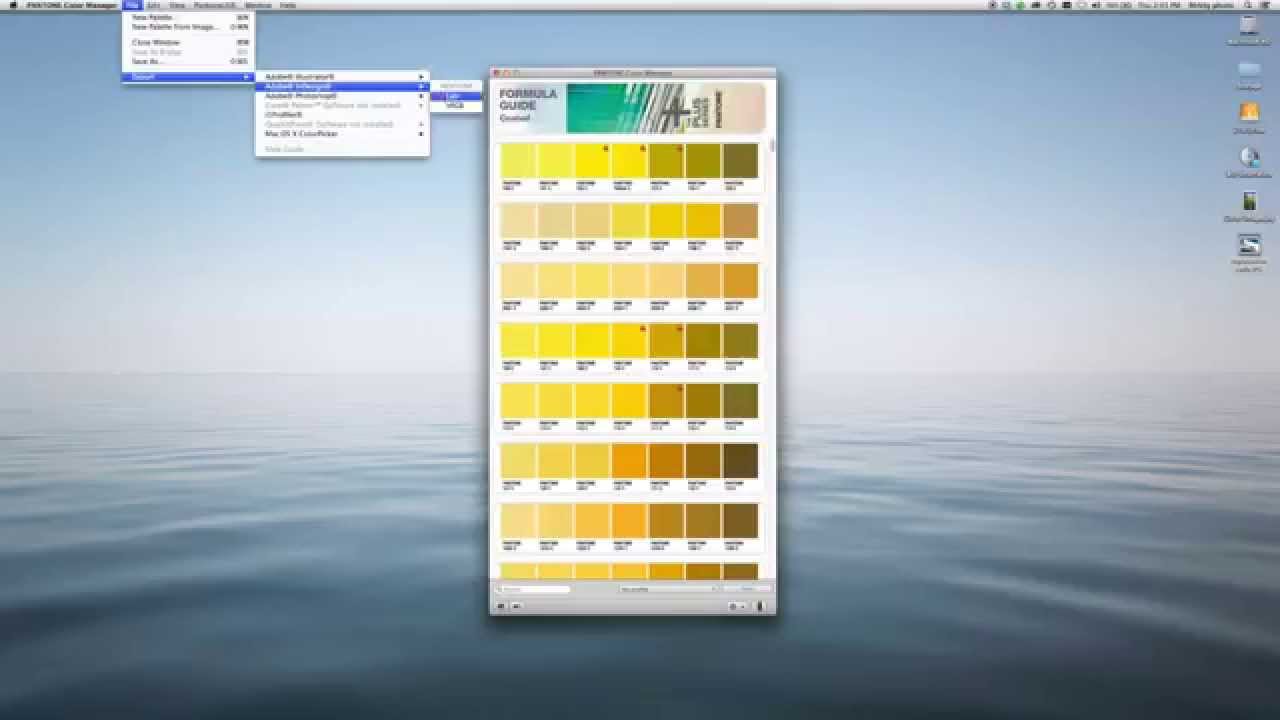
Task: Select the first yellow swatch in the top row
Action: pyautogui.click(x=517, y=161)
